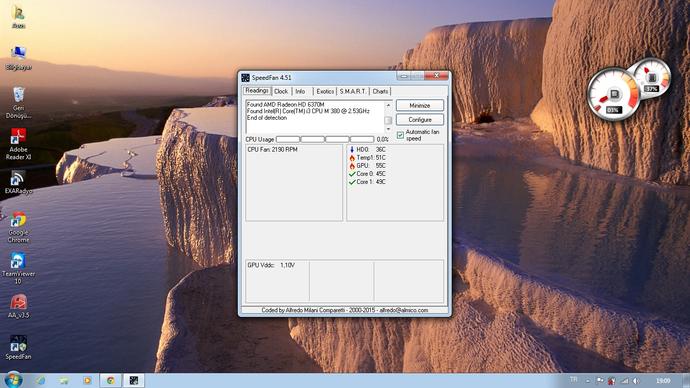
Task: Click the detection log scroll-up arrow
Action: pos(388,105)
